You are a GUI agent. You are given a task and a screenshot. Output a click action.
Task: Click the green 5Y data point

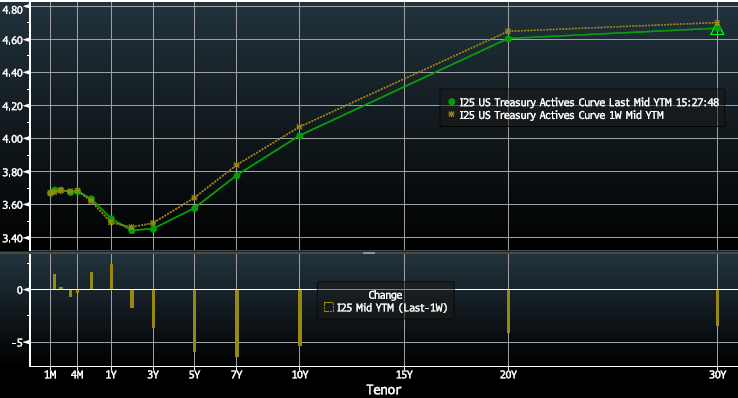[194, 208]
